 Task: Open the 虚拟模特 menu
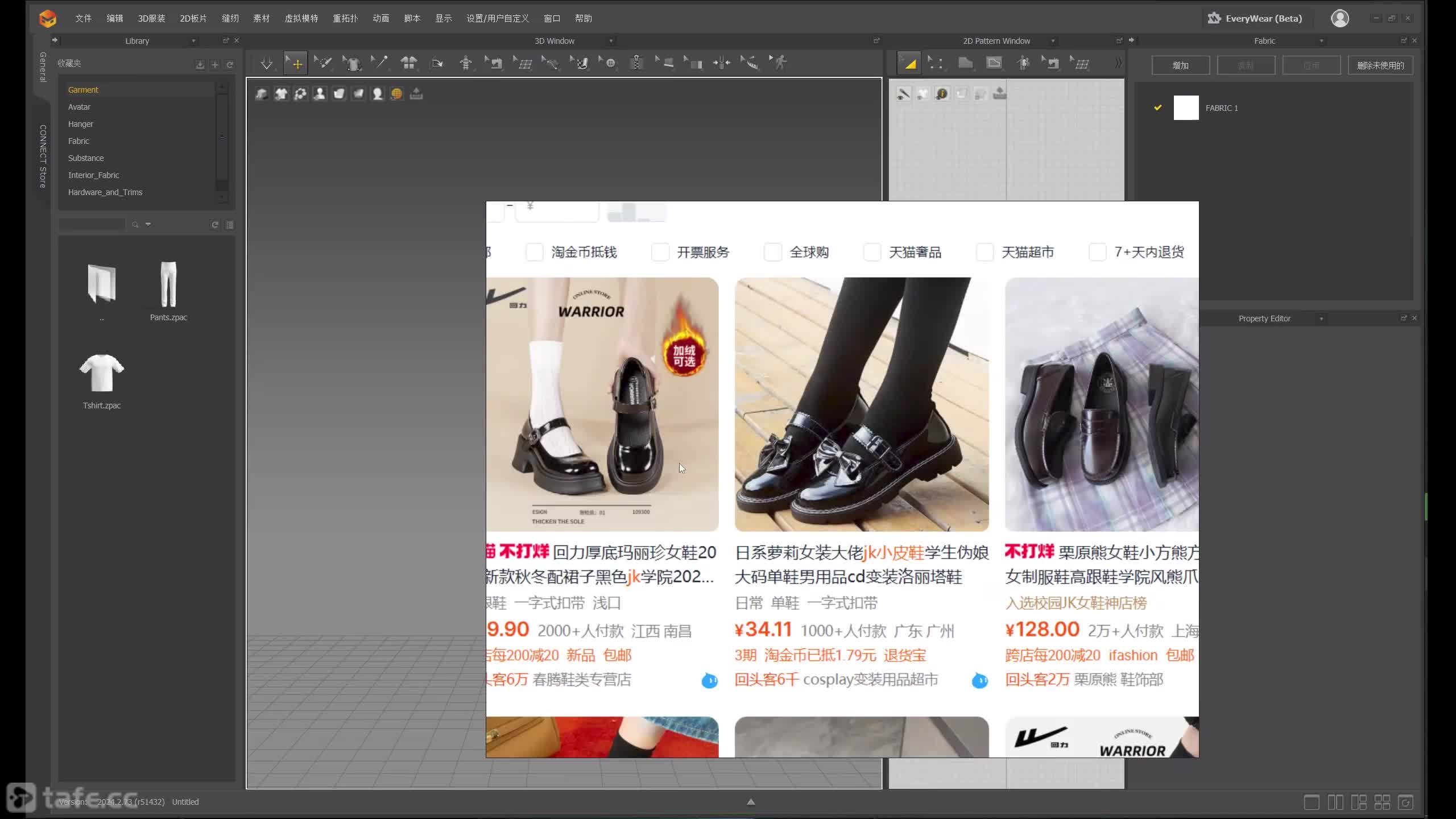301,18
